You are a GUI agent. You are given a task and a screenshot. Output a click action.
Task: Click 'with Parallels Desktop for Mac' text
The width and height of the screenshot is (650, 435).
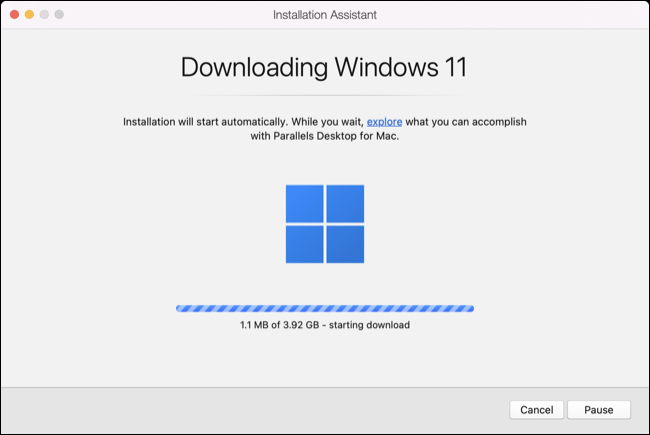(x=324, y=136)
